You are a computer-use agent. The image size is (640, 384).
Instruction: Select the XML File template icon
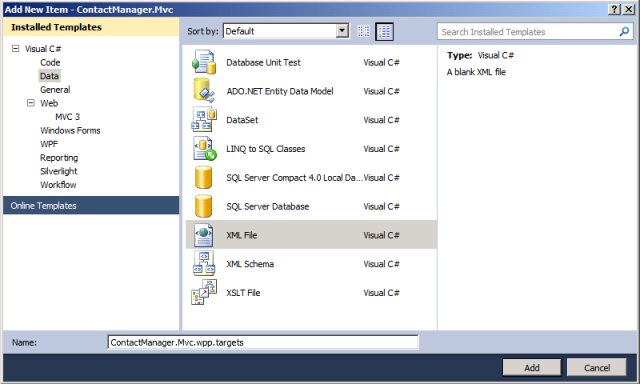(x=204, y=235)
